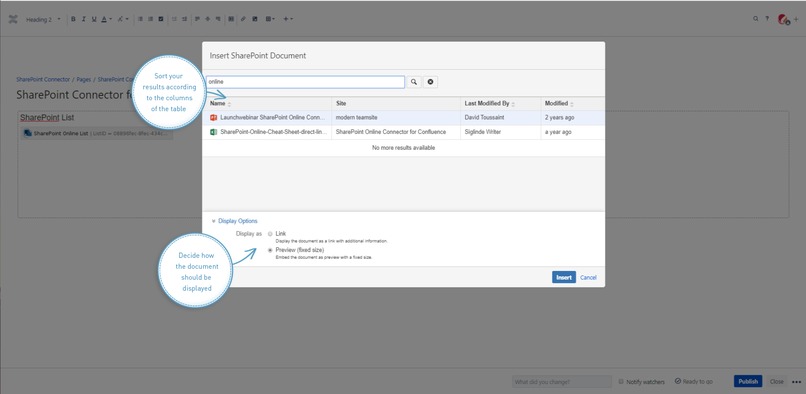
Task: Open the more options ellipsis menu
Action: [796, 382]
